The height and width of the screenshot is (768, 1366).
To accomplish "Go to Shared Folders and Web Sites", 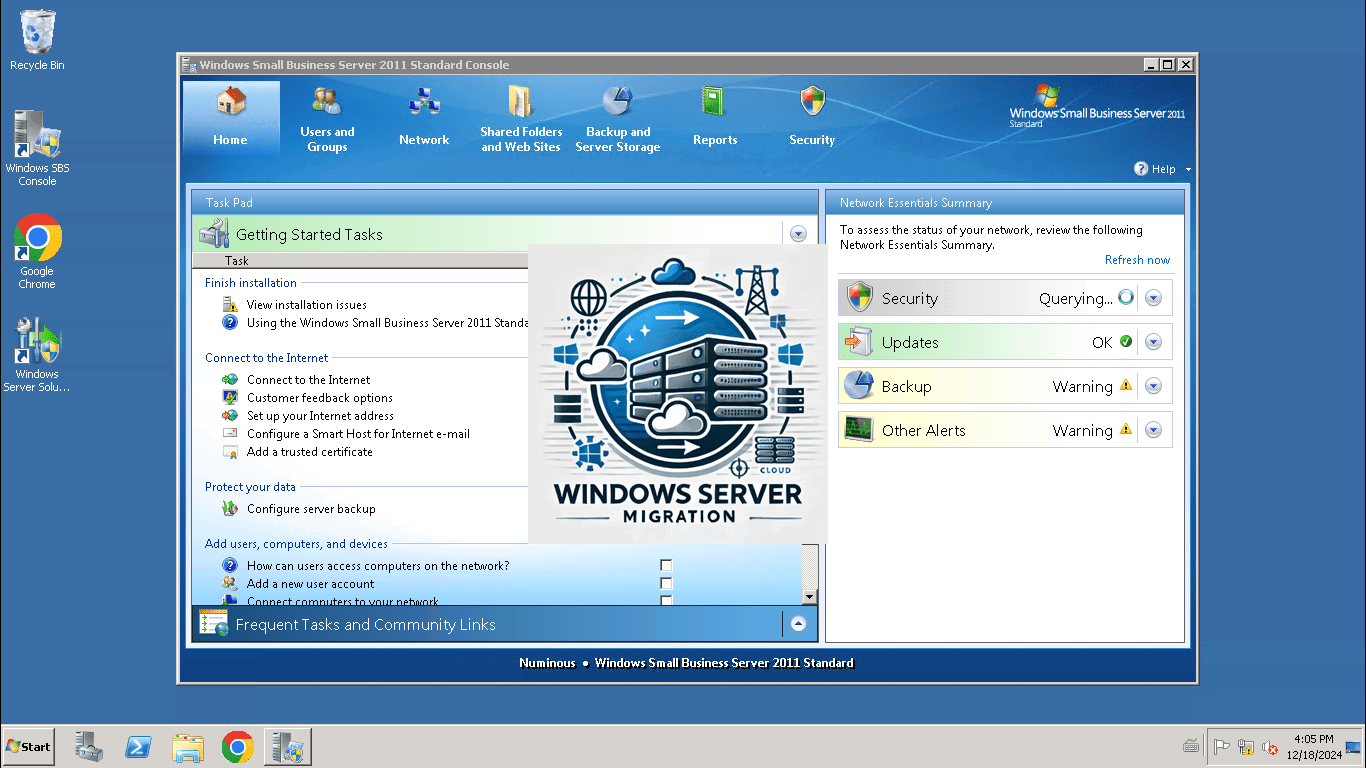I will pyautogui.click(x=521, y=117).
